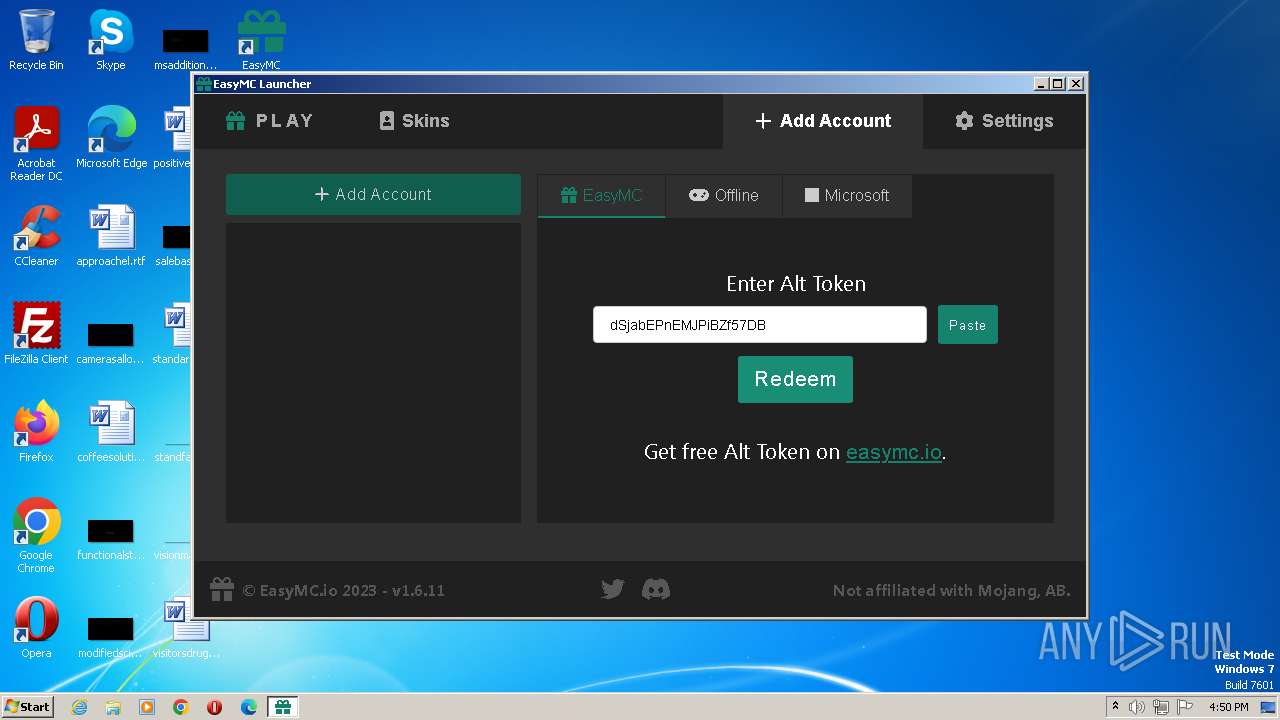Image resolution: width=1280 pixels, height=720 pixels.
Task: Focus the Alt Token input field
Action: pos(760,325)
